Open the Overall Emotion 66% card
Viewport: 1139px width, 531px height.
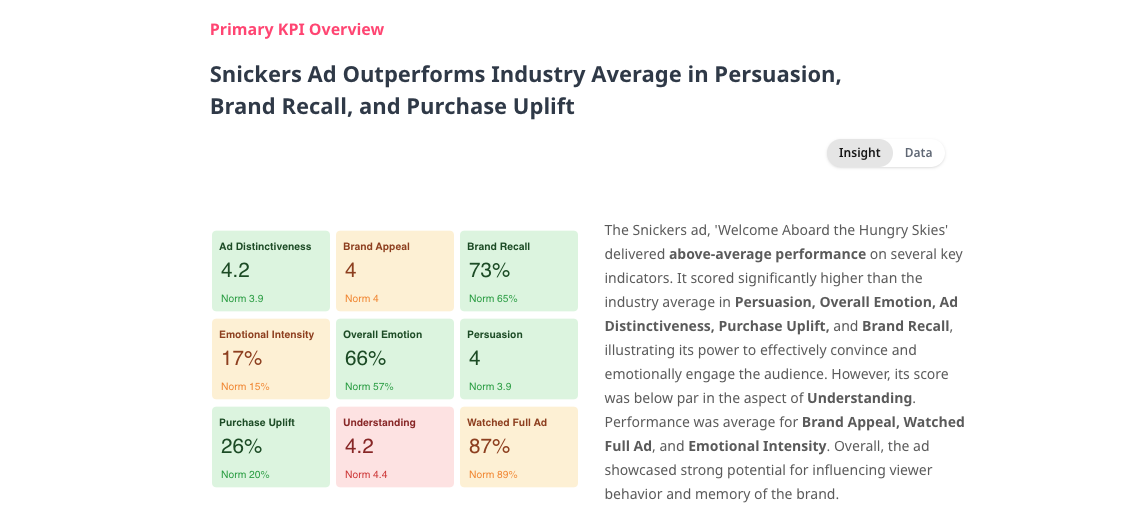point(395,359)
